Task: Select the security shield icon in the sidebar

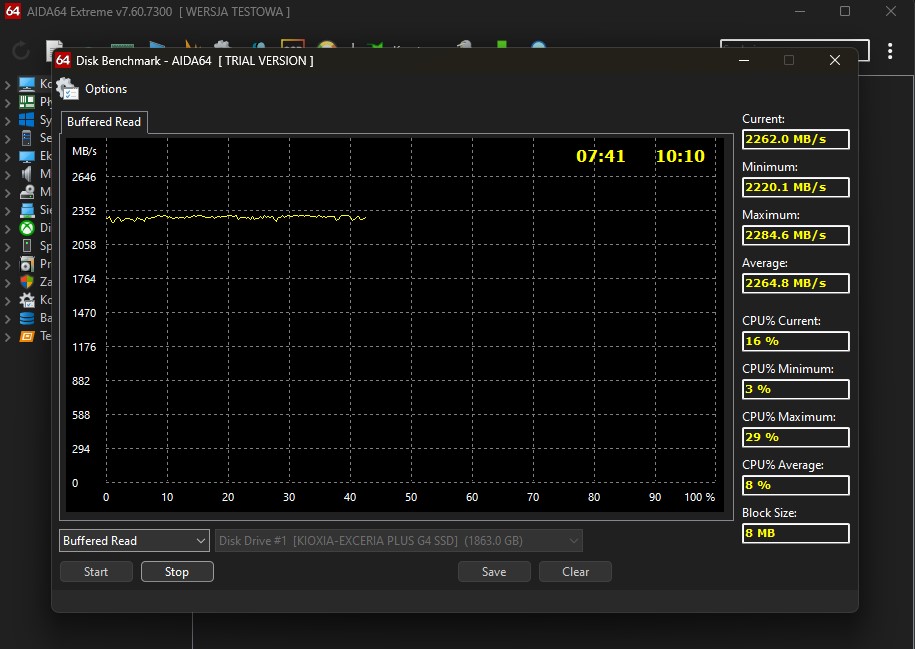Action: pyautogui.click(x=27, y=282)
